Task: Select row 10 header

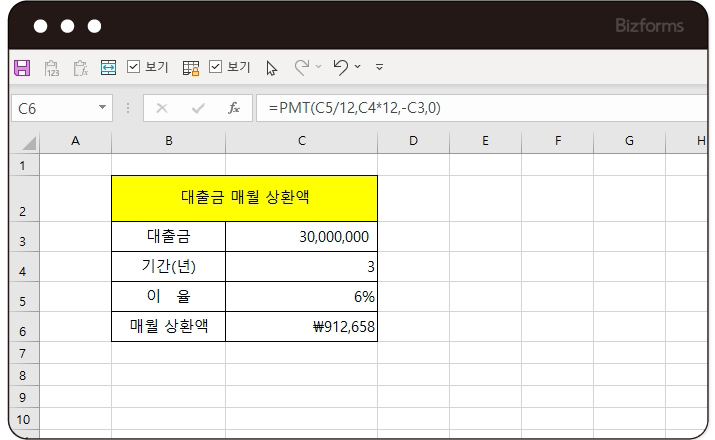Action: tap(25, 419)
